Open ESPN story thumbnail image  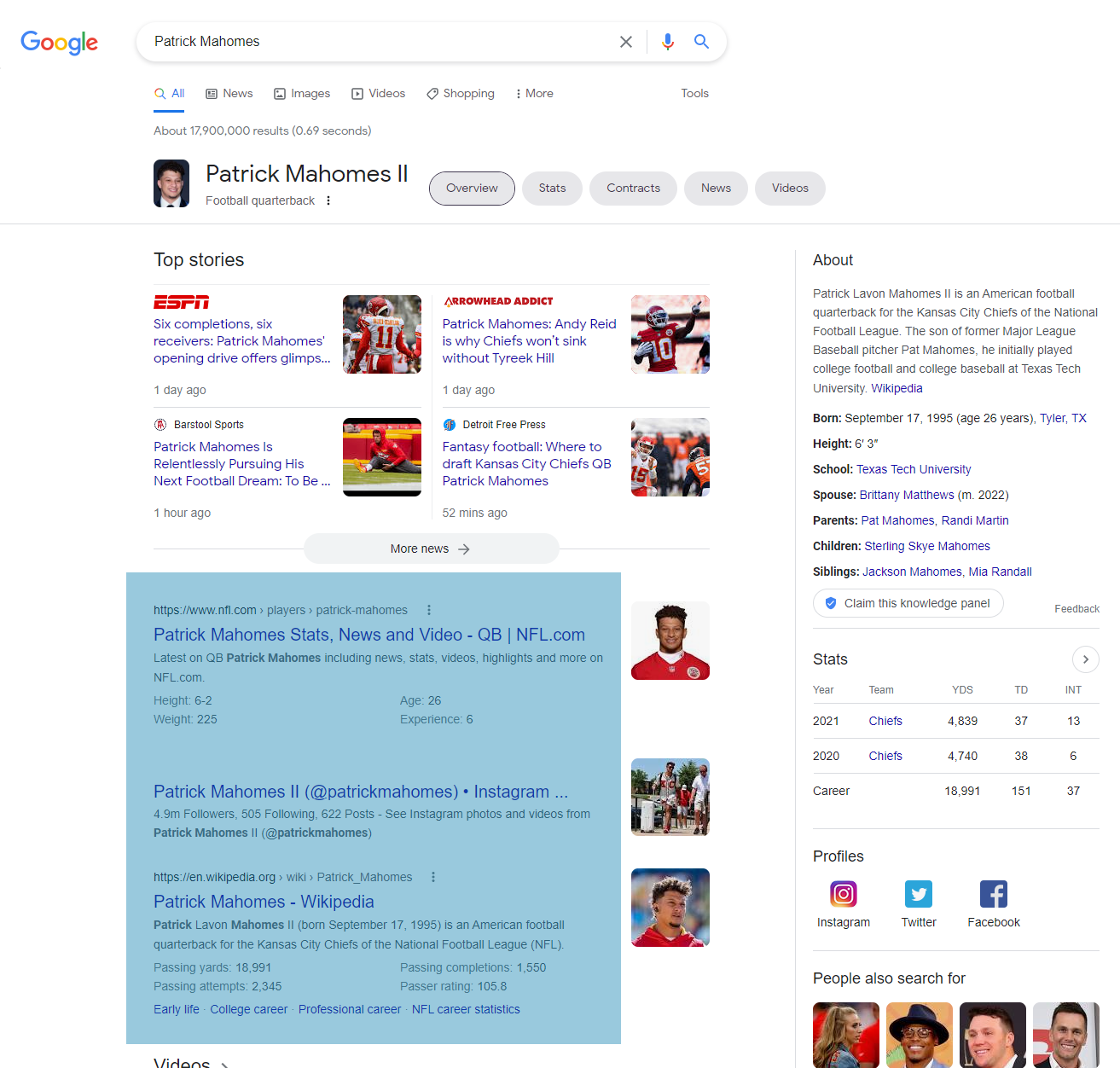pyautogui.click(x=382, y=334)
